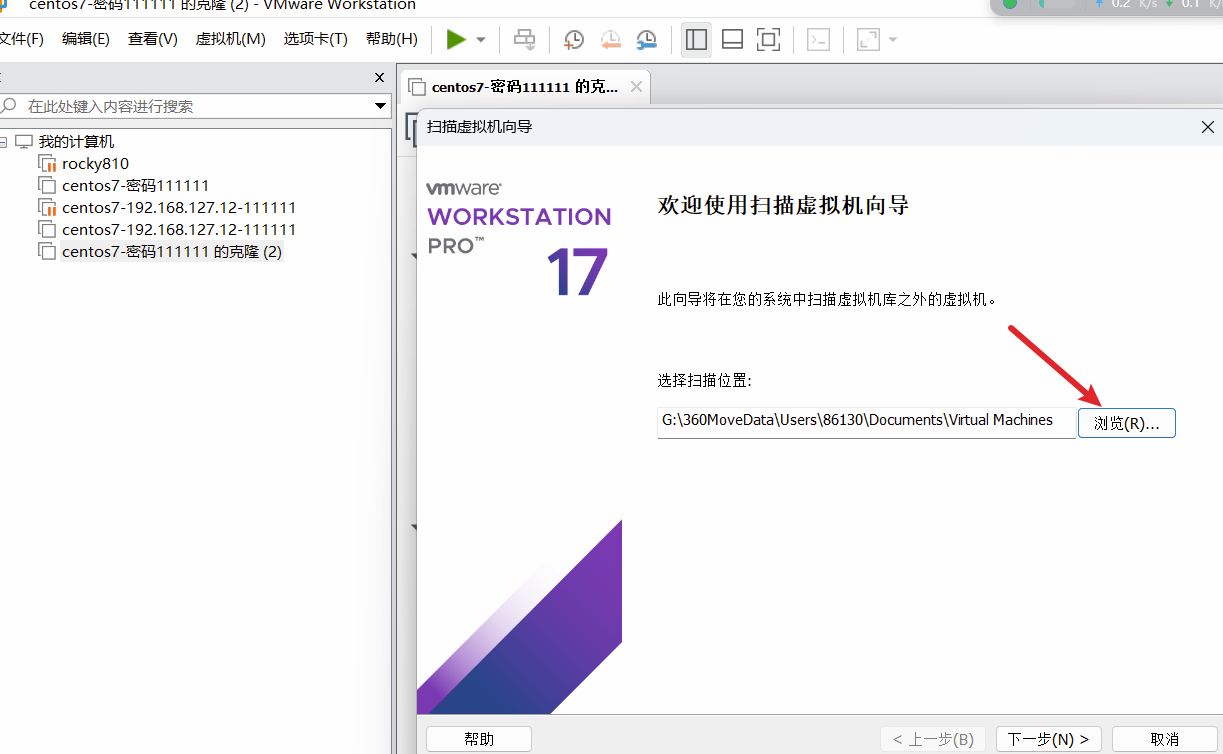
Task: Open the 查看(V) menu
Action: (x=152, y=39)
